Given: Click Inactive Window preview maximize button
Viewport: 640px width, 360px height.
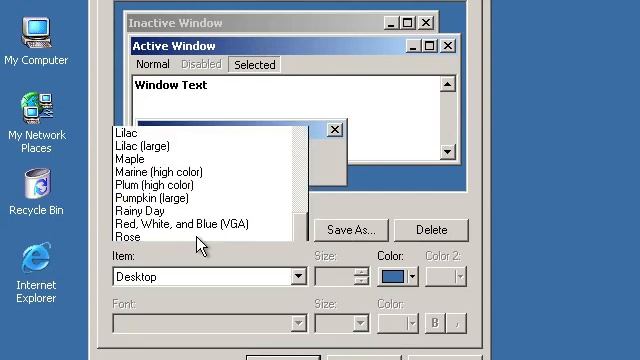Looking at the screenshot, I should coord(407,23).
